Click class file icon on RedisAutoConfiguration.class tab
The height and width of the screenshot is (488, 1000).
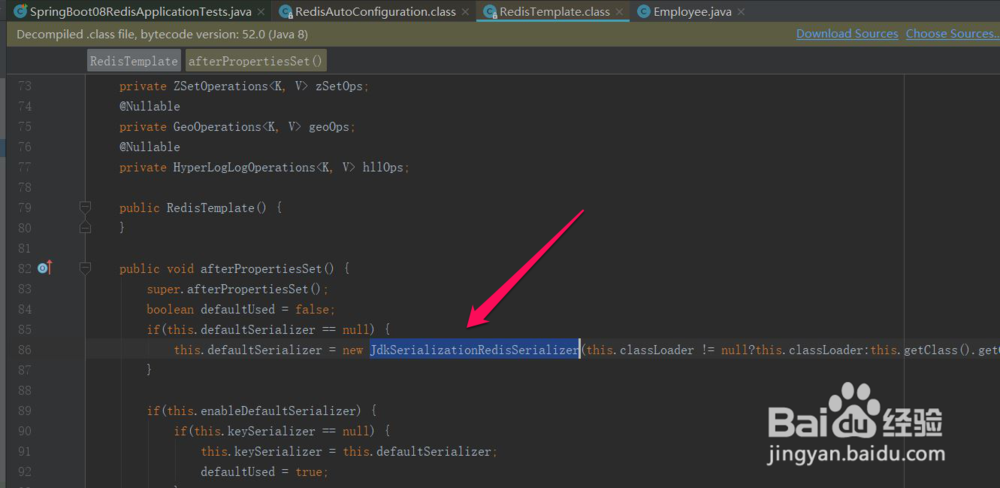(x=286, y=11)
